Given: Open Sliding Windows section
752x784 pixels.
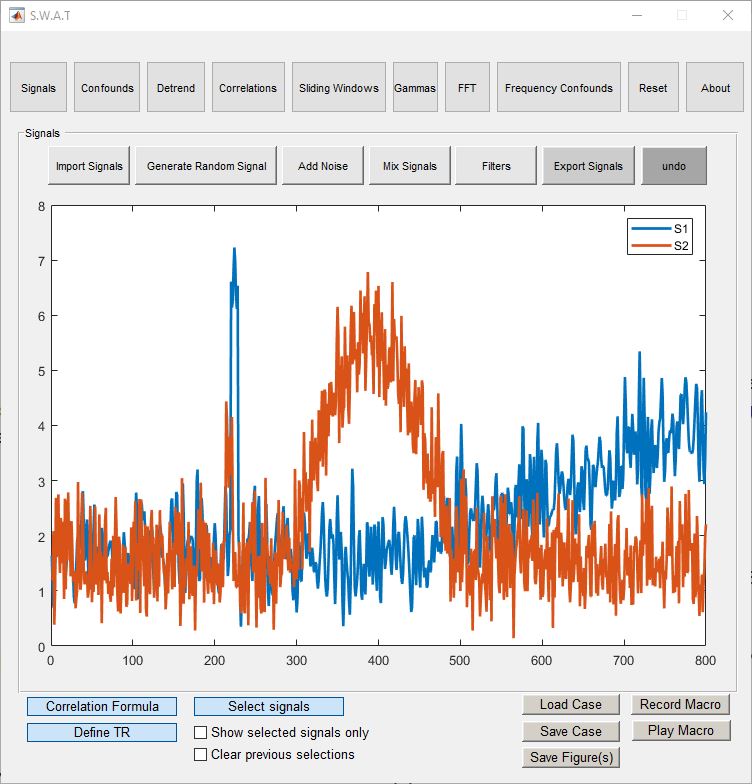Looking at the screenshot, I should click(x=338, y=88).
